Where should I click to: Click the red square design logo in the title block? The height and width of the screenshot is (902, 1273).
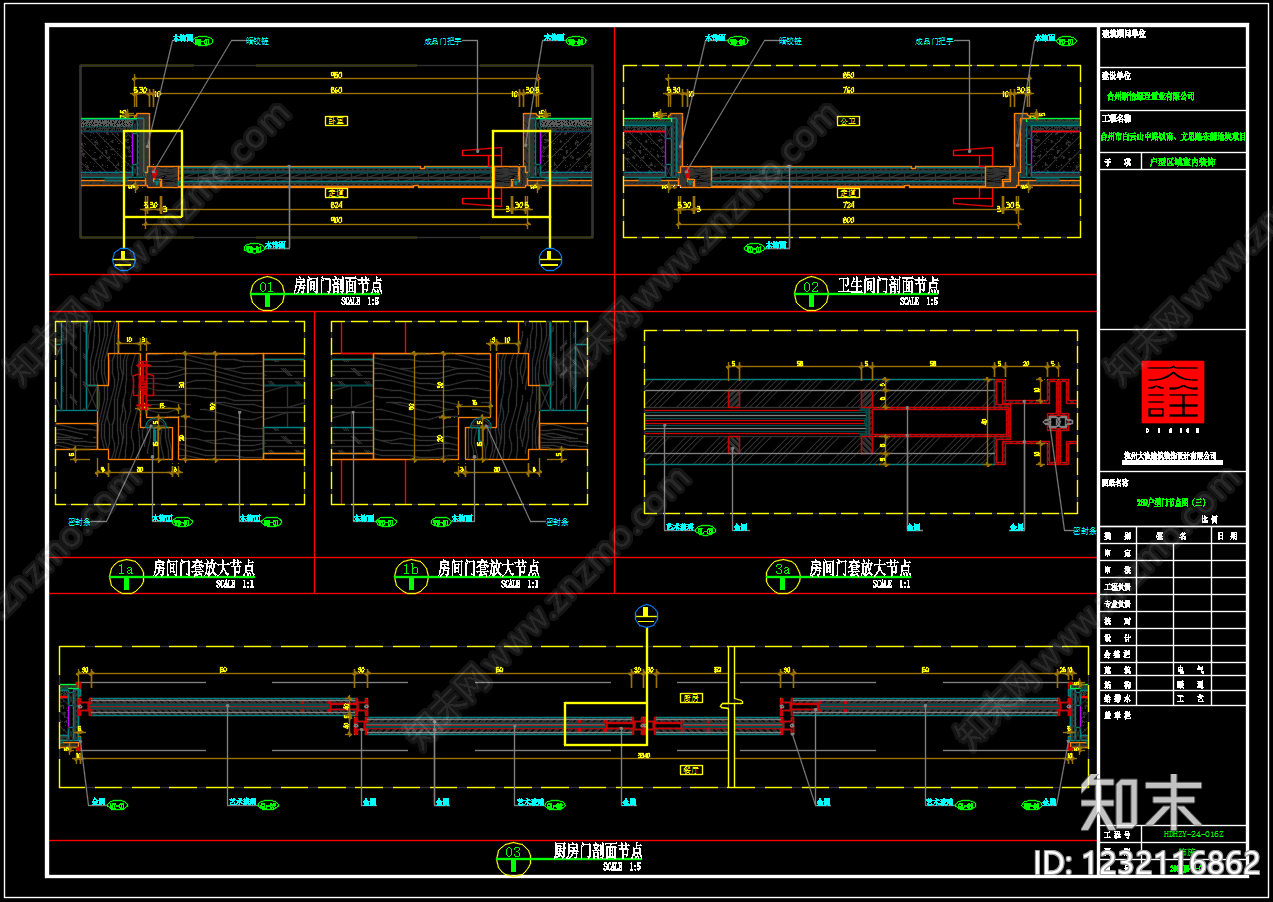click(x=1173, y=392)
